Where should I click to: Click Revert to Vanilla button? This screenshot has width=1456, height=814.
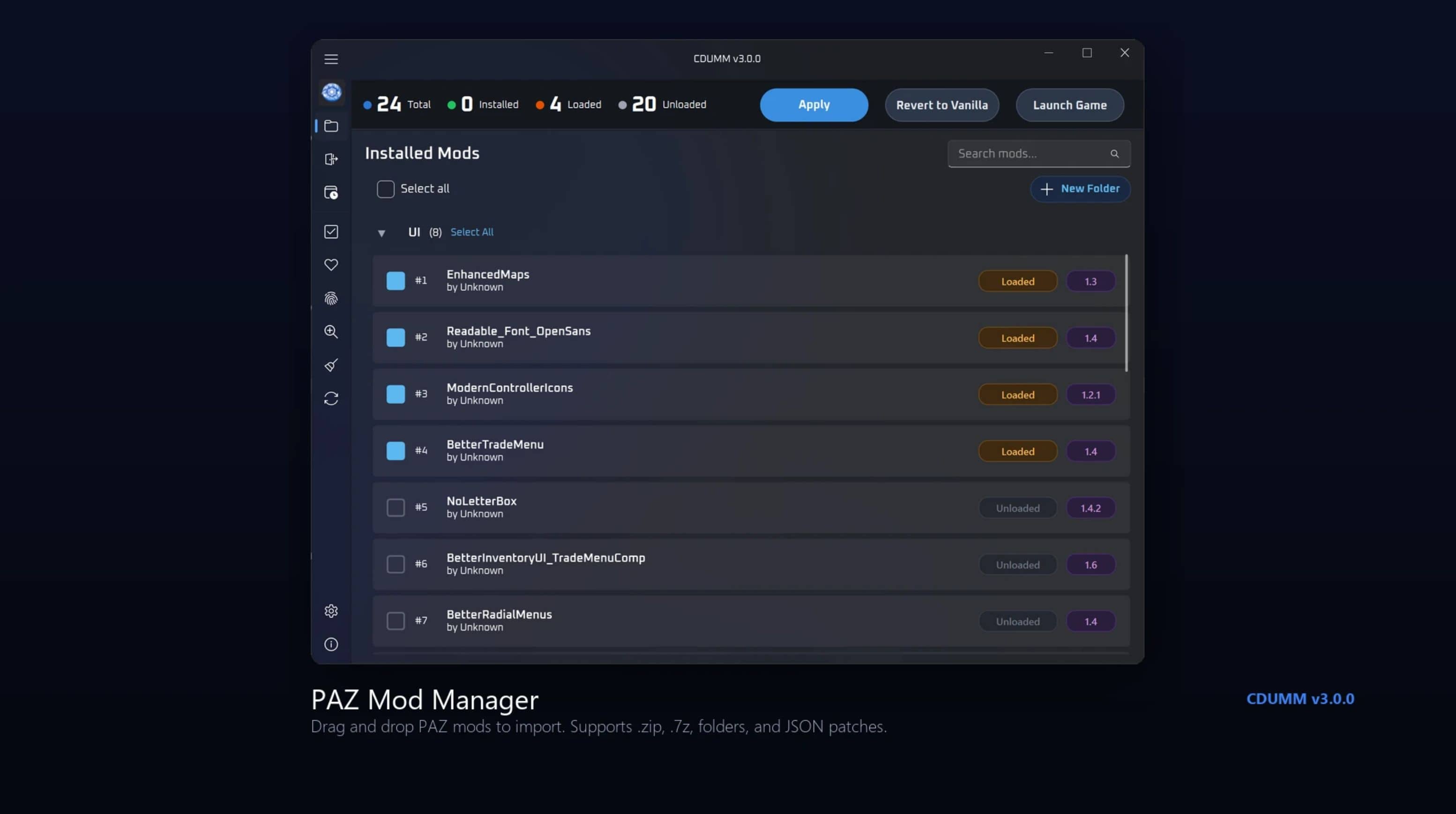coord(941,105)
